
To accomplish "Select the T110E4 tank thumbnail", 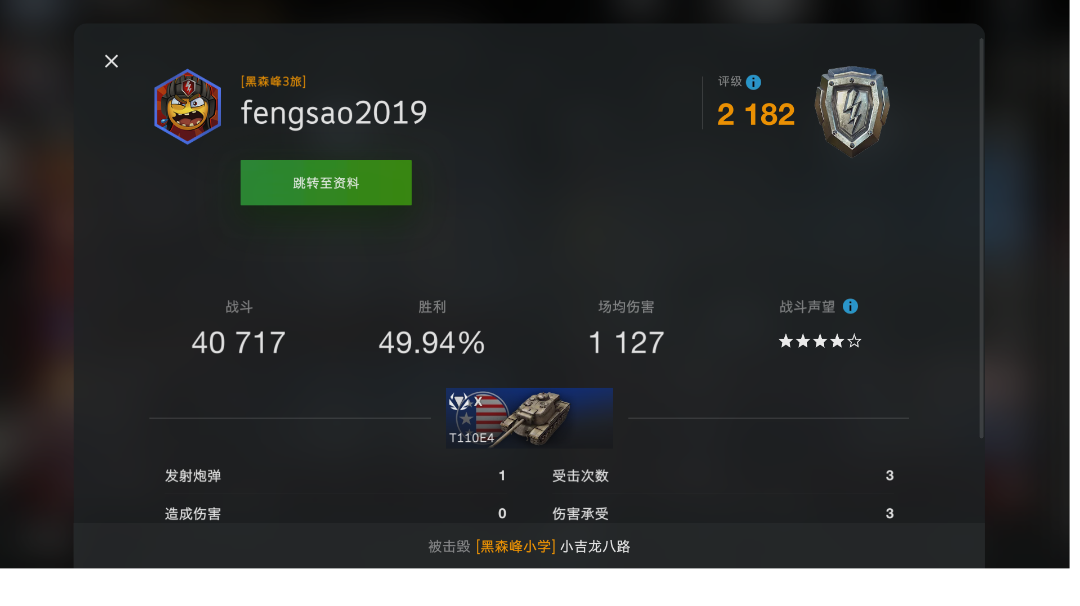I will (x=529, y=418).
